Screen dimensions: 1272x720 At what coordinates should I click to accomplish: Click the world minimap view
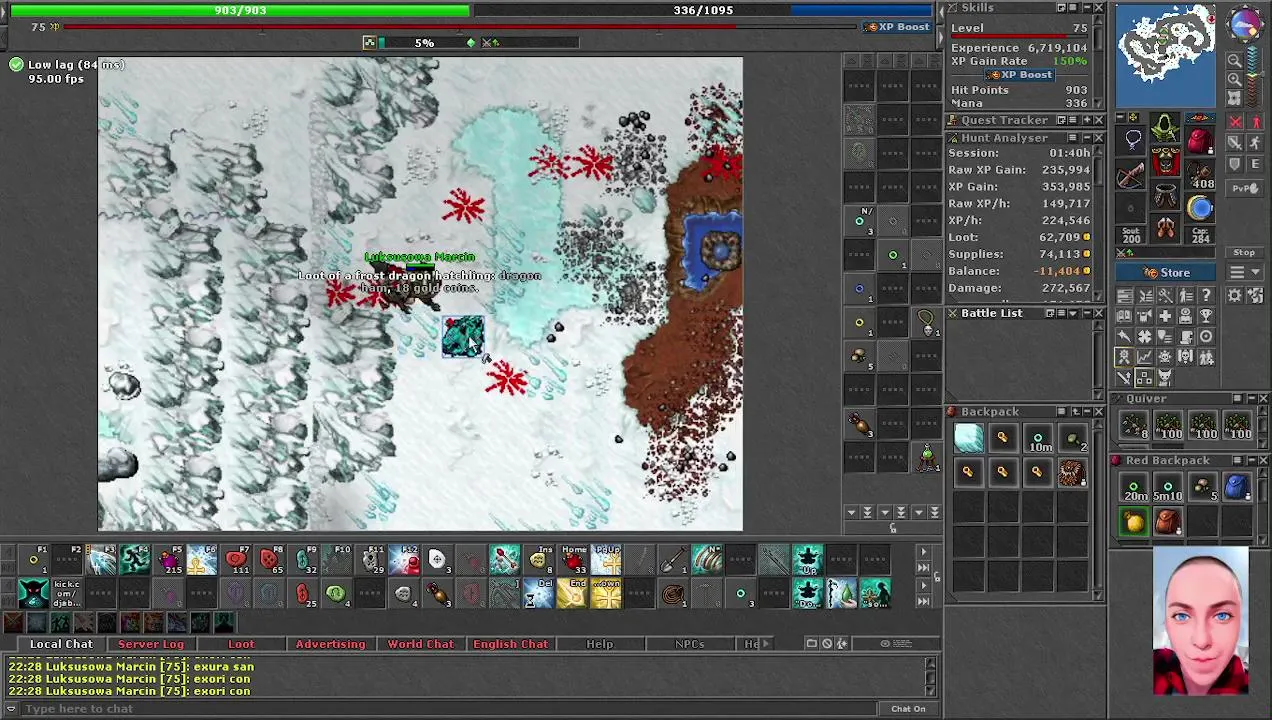pyautogui.click(x=1166, y=55)
